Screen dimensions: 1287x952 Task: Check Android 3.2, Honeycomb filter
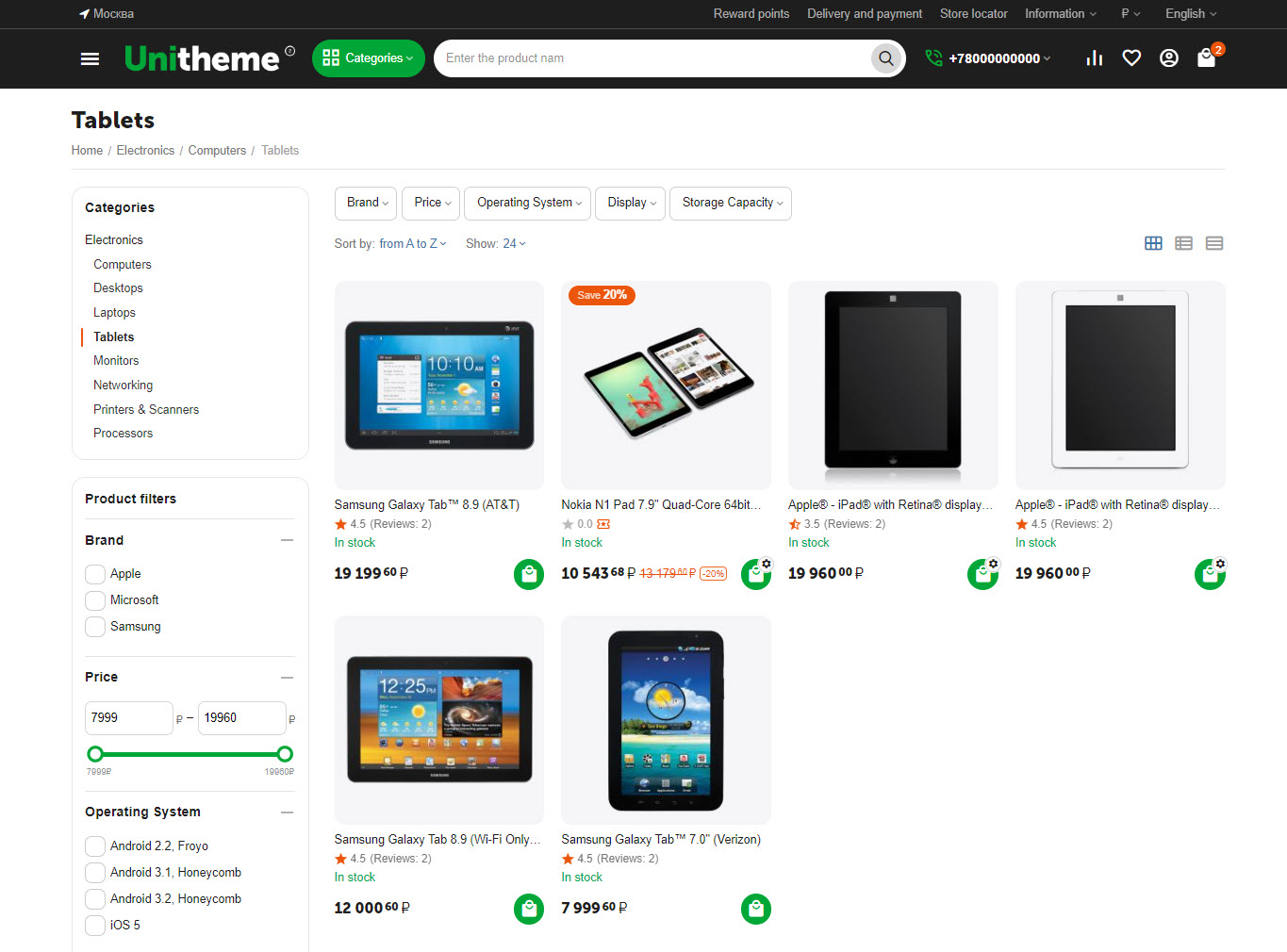(95, 899)
